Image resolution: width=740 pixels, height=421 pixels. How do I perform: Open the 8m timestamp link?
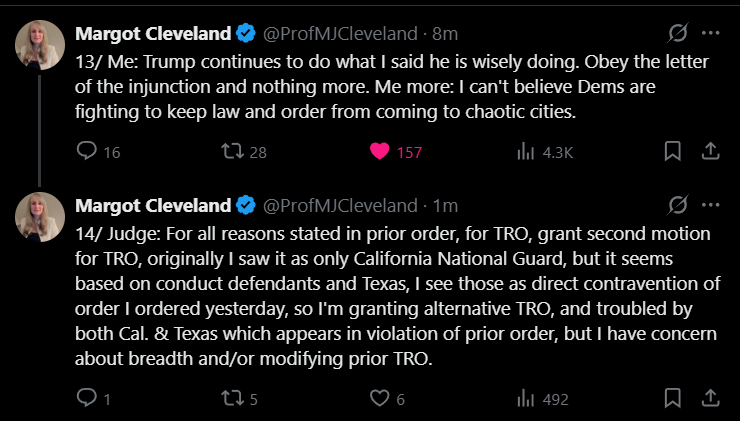[x=444, y=33]
